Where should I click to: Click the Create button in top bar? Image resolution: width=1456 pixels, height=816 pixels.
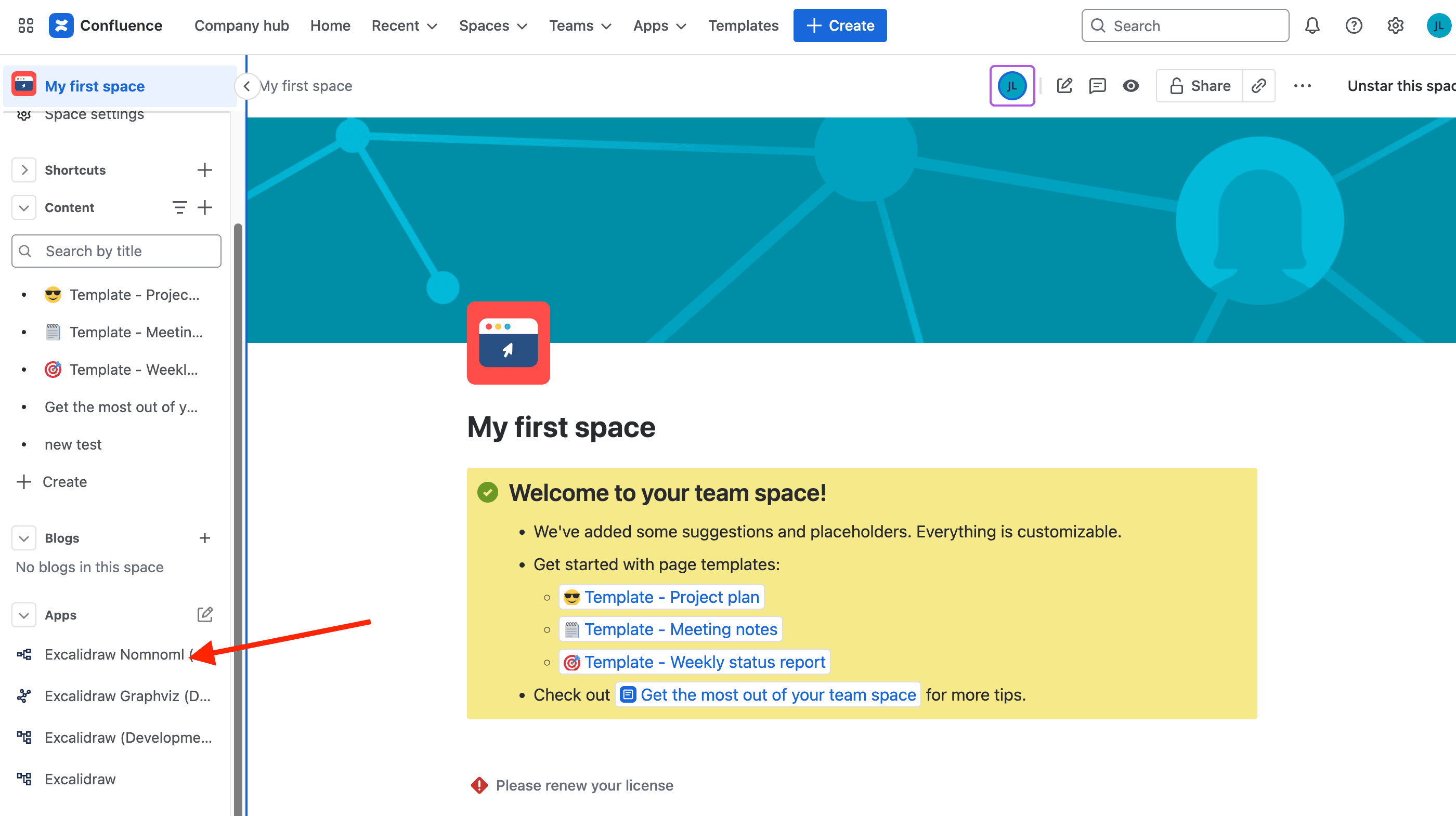840,25
